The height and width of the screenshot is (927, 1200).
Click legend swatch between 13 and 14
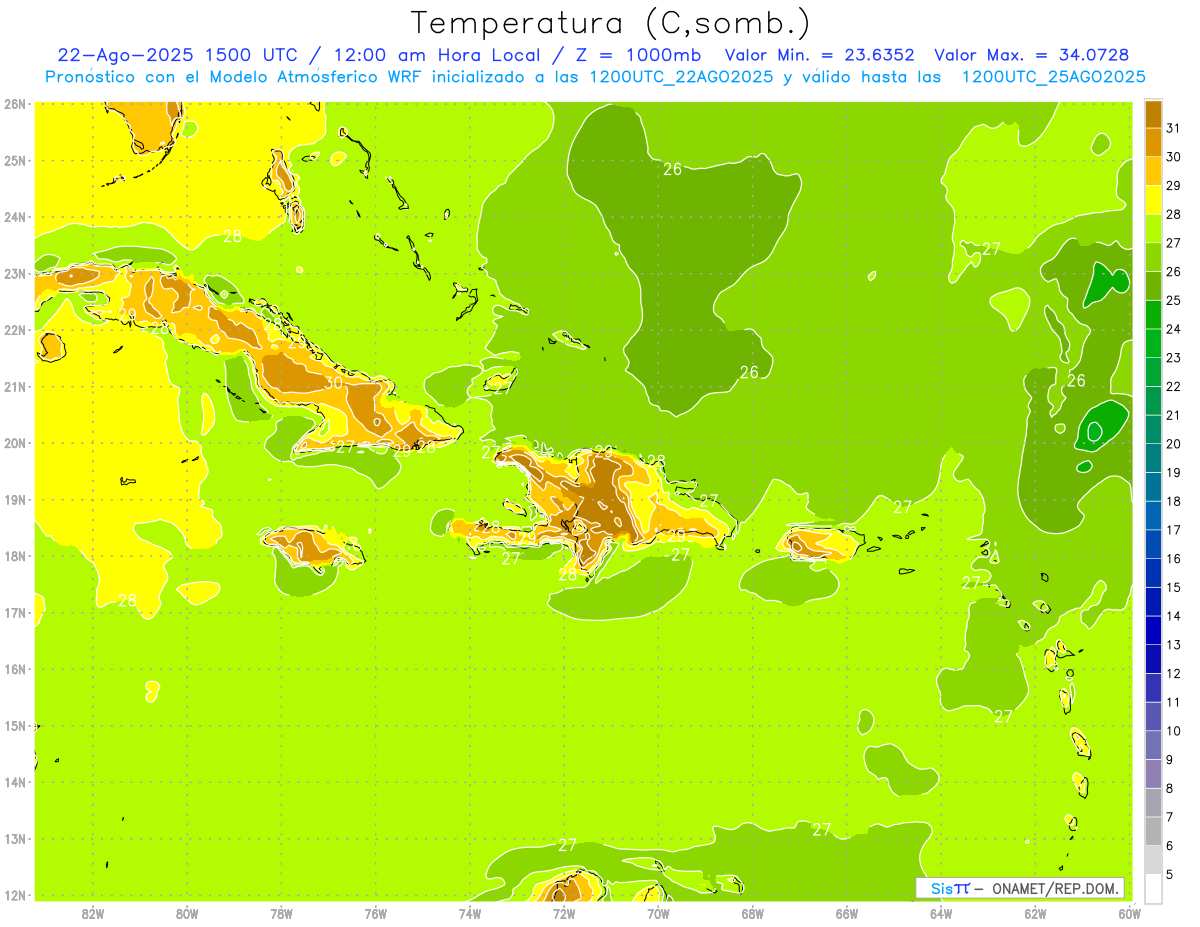coord(1153,630)
